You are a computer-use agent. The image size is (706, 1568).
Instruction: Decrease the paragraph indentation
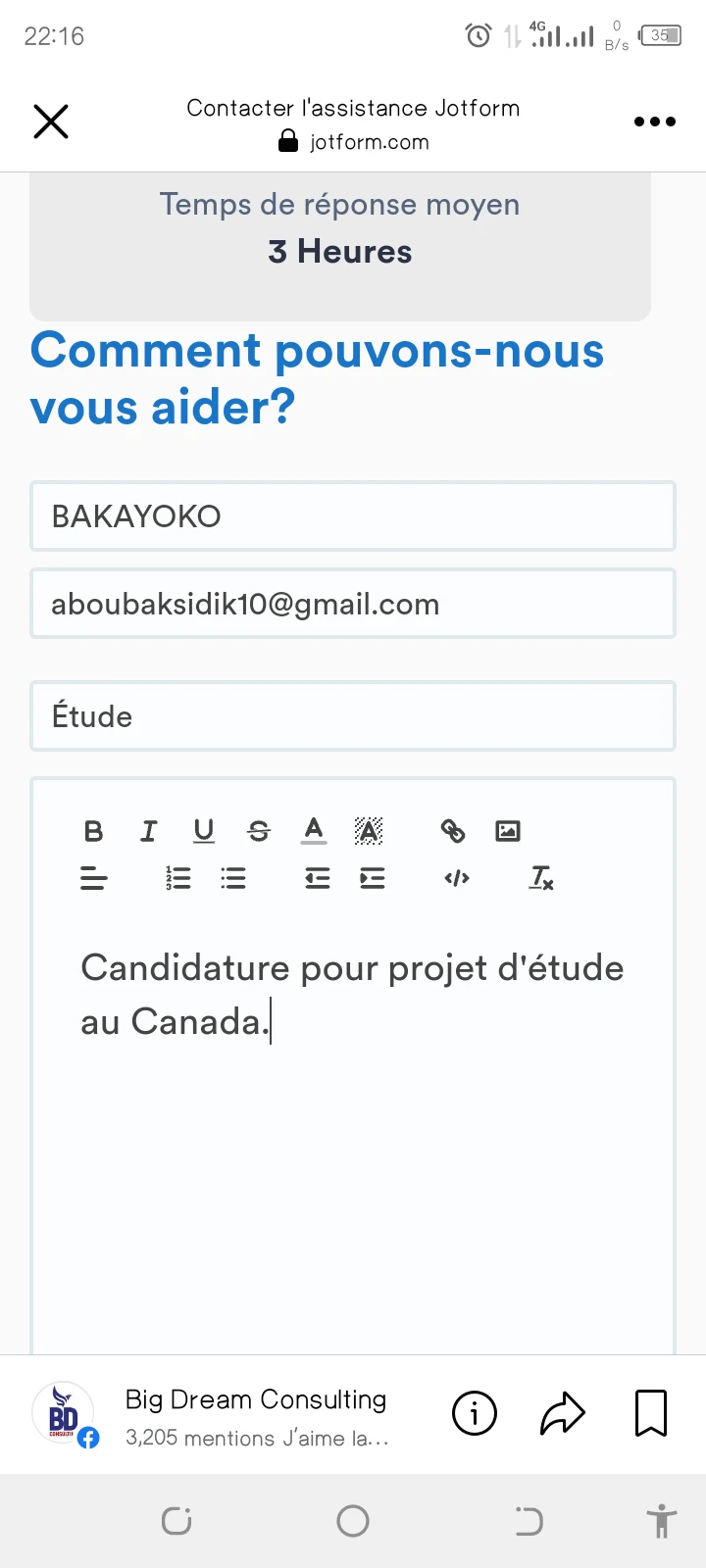click(316, 878)
